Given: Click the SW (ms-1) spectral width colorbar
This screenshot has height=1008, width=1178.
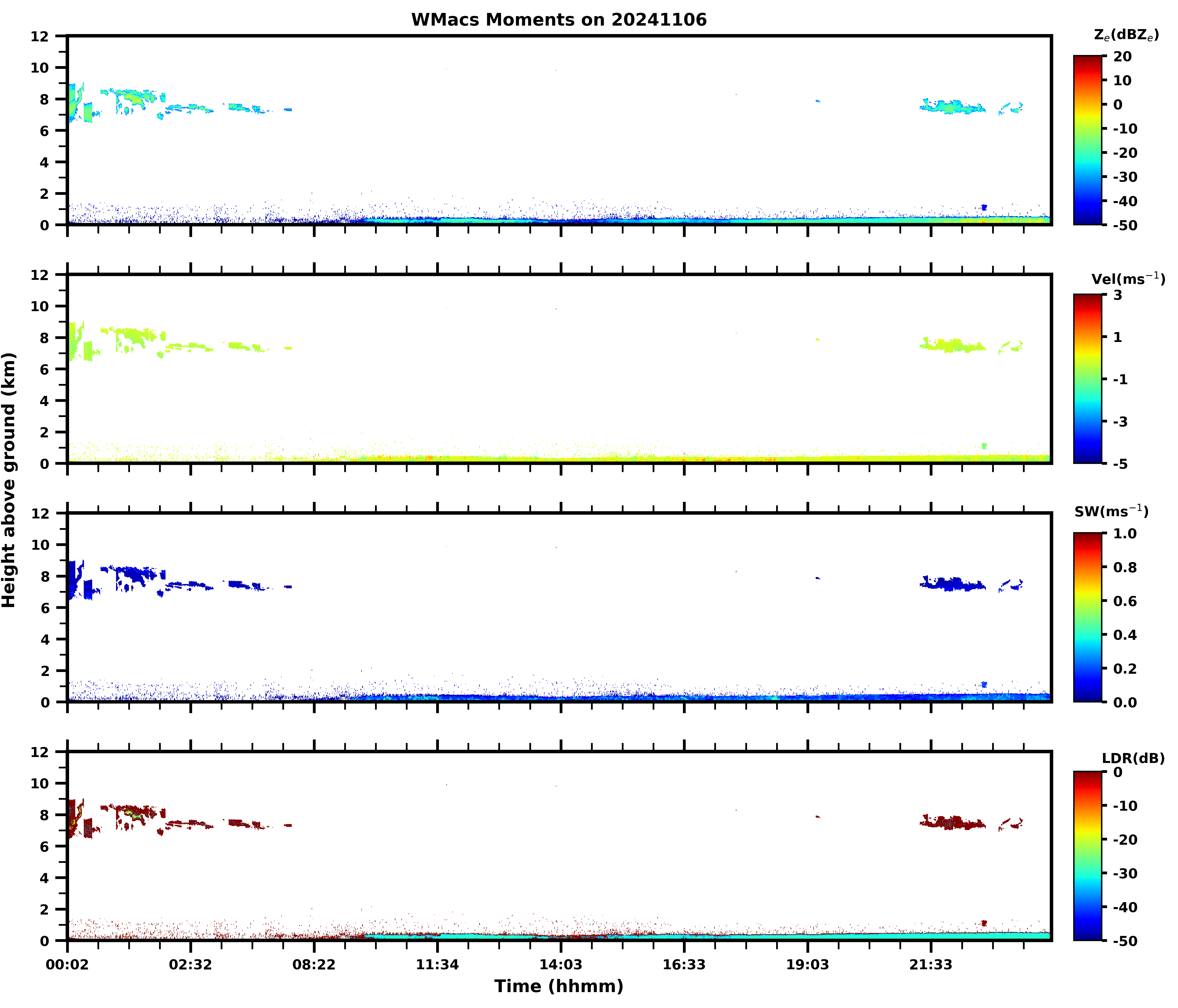Looking at the screenshot, I should pyautogui.click(x=1088, y=617).
